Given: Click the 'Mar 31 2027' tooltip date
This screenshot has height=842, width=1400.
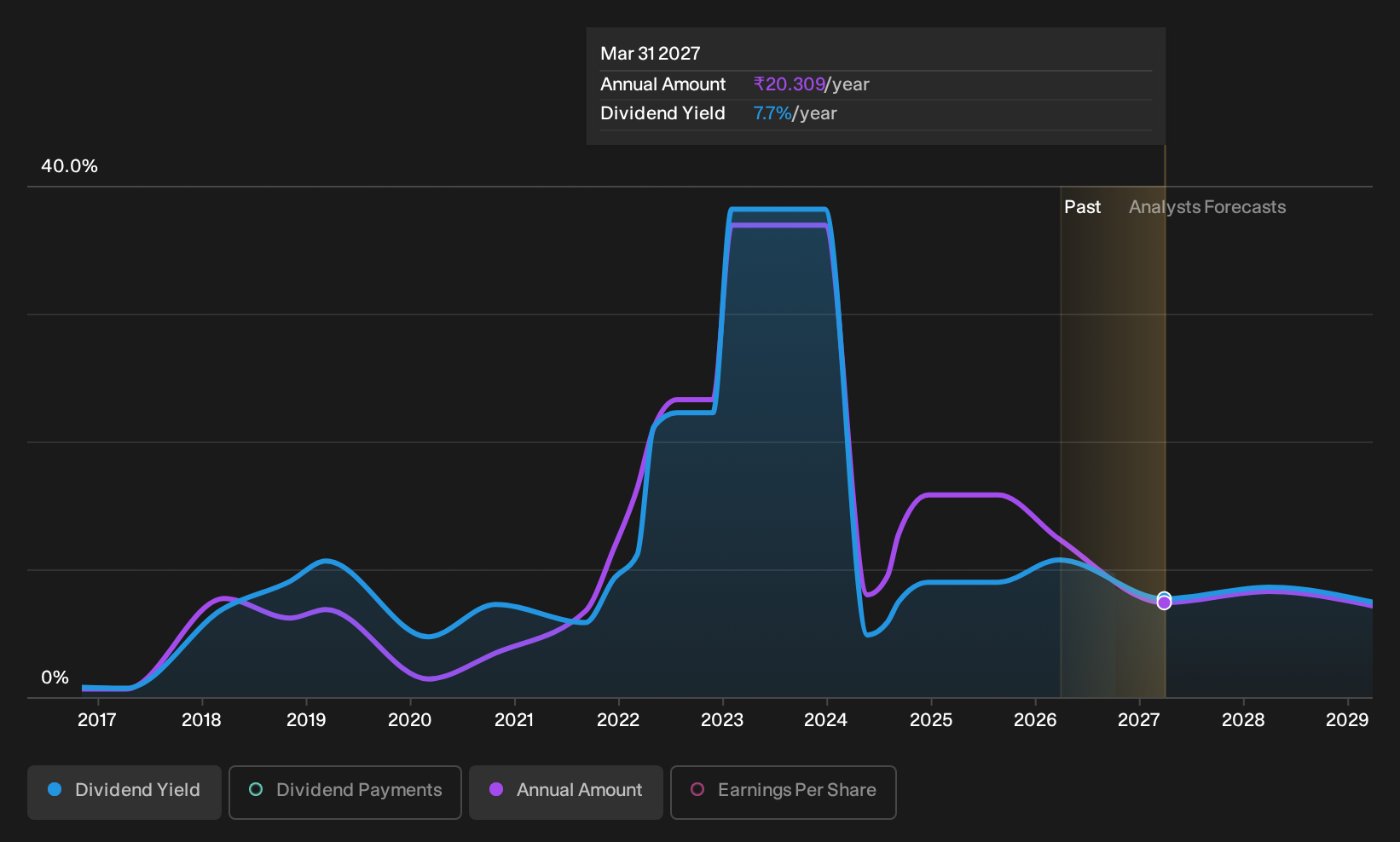Looking at the screenshot, I should click(x=651, y=54).
